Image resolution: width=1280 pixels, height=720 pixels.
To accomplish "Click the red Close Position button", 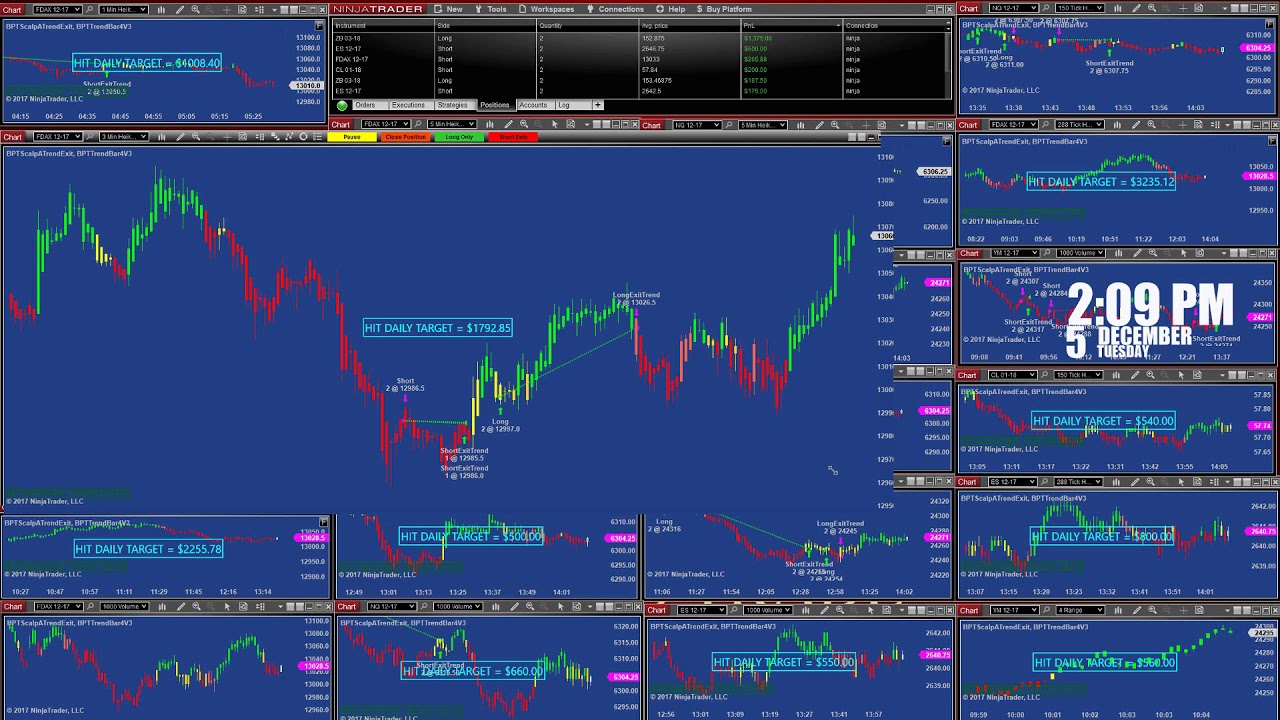I will [405, 137].
